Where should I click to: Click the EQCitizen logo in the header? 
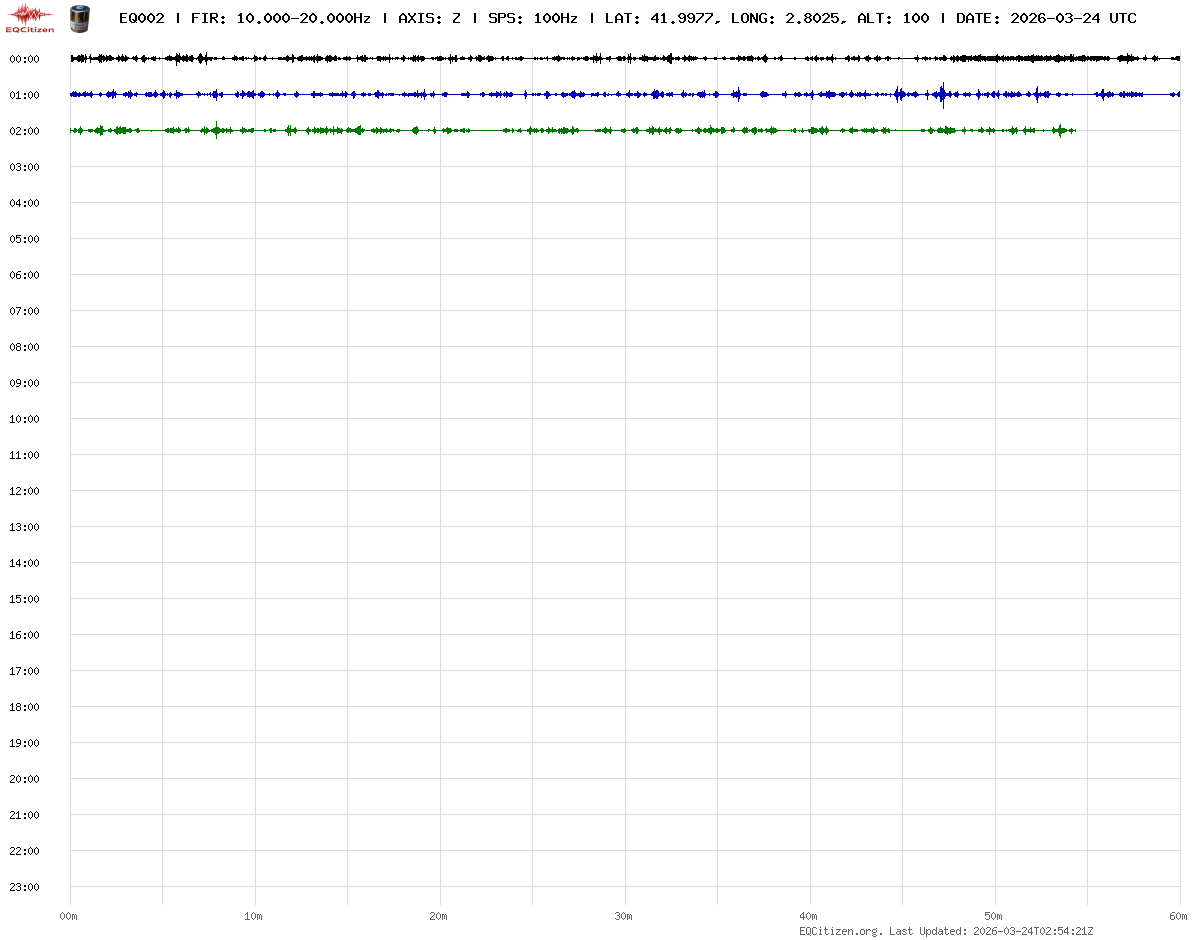(x=30, y=18)
